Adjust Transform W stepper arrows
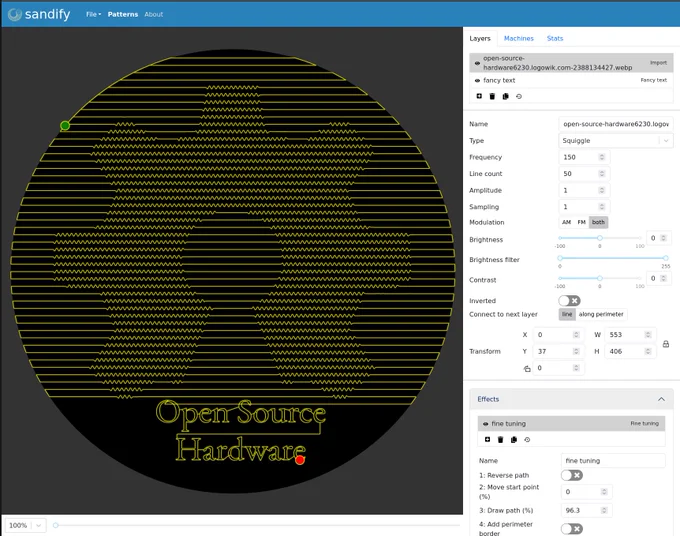680x536 pixels. (x=648, y=334)
